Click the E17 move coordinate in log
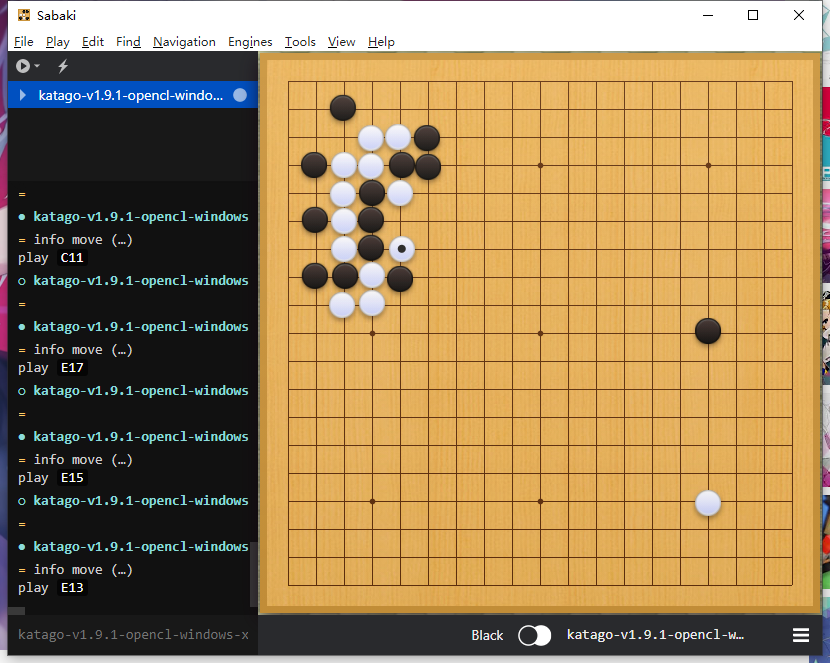 [x=73, y=368]
